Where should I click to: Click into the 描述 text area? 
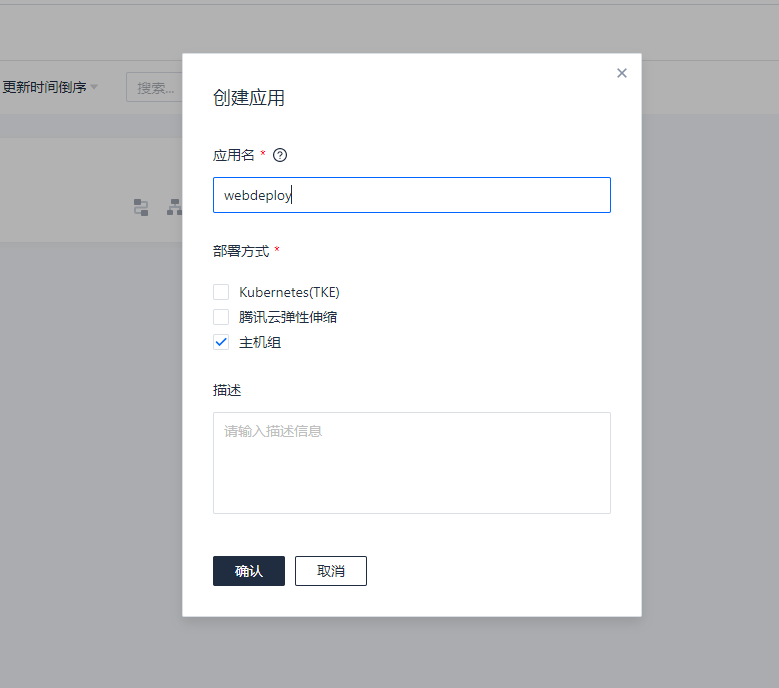tap(411, 462)
